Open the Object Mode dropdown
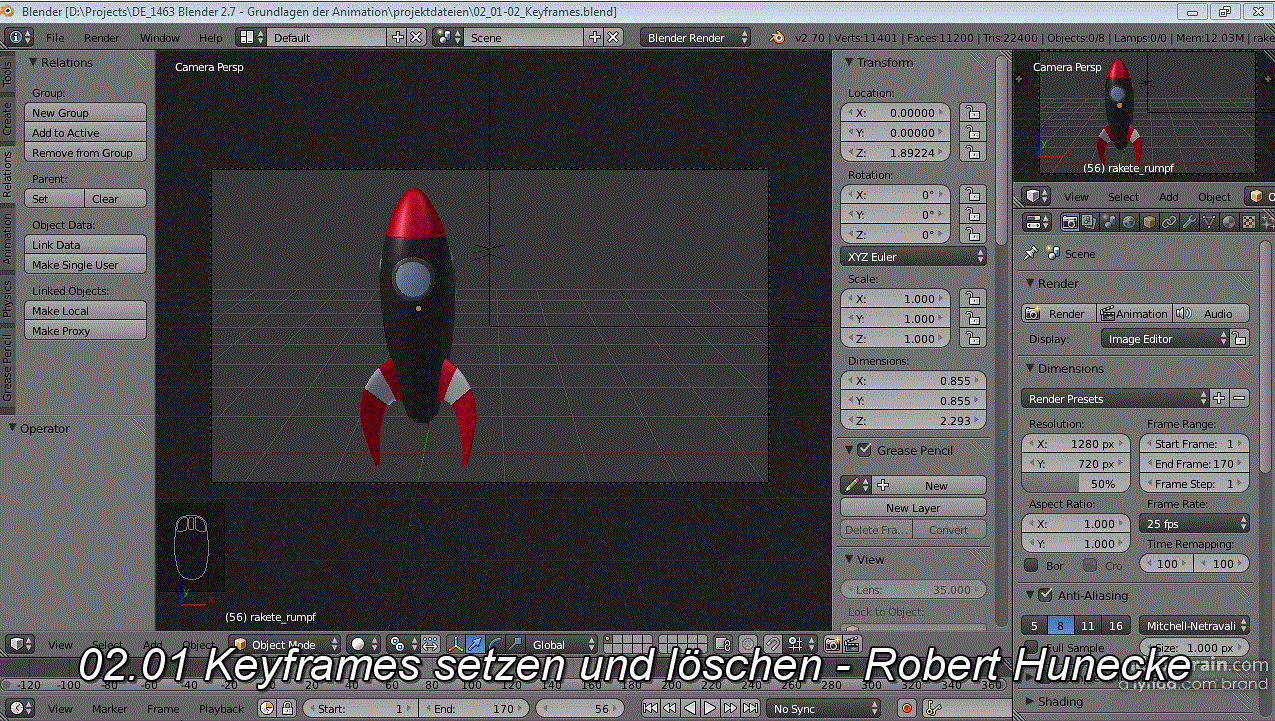 pos(285,644)
